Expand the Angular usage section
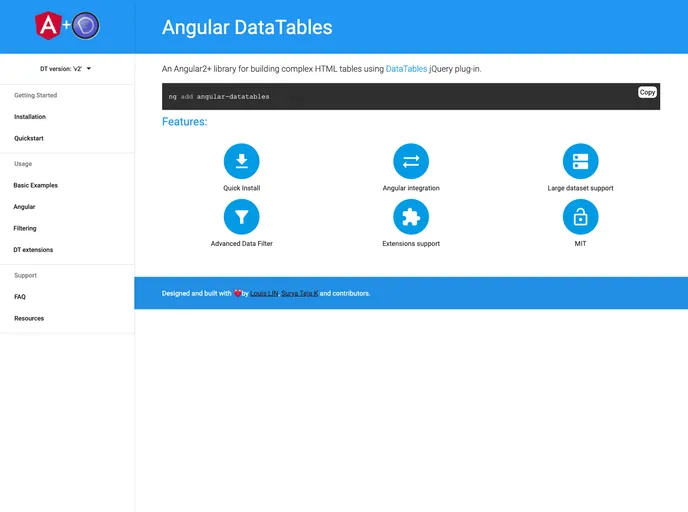688x512 pixels. (x=24, y=207)
